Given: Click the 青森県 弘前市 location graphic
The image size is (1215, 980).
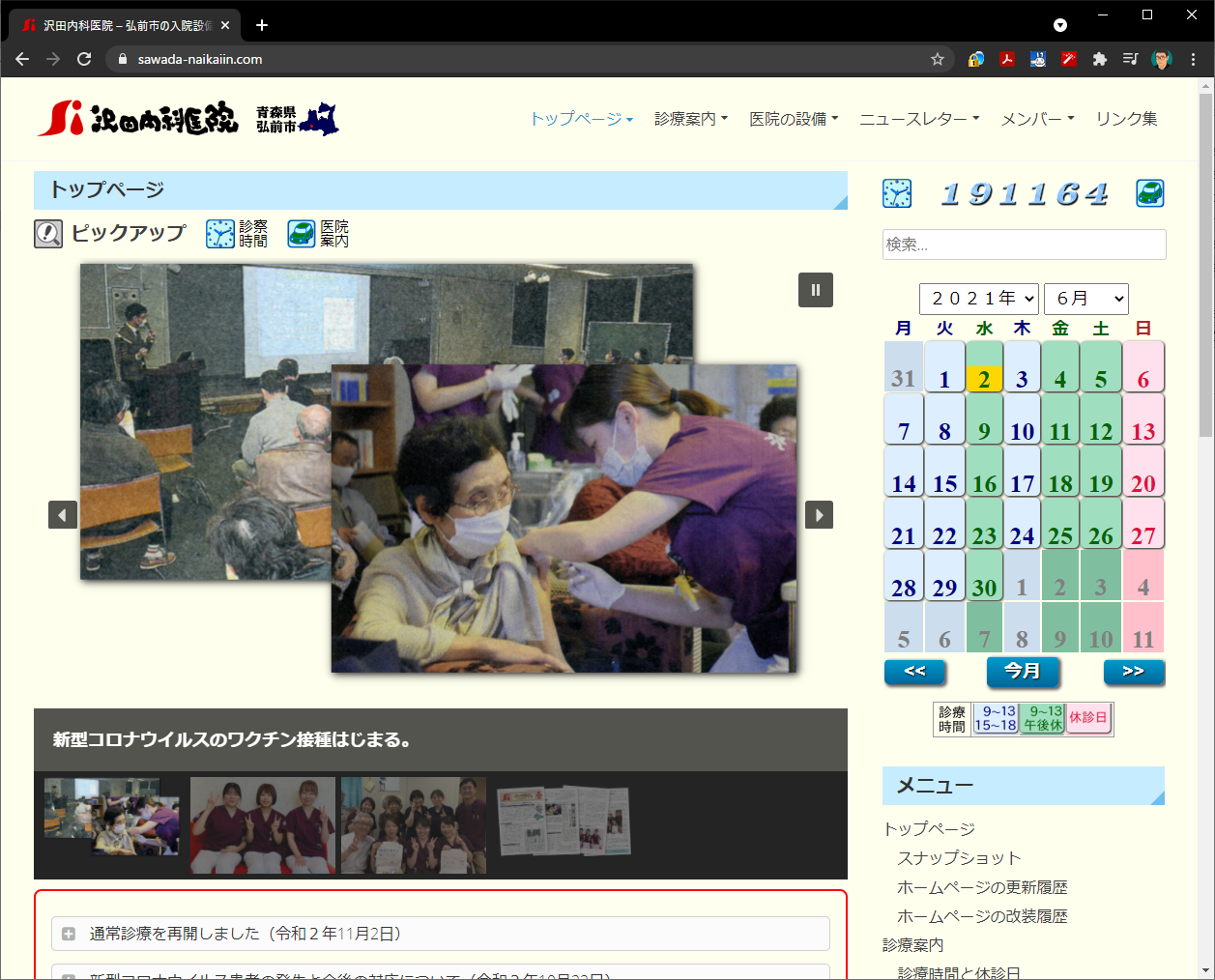Looking at the screenshot, I should click(x=298, y=119).
